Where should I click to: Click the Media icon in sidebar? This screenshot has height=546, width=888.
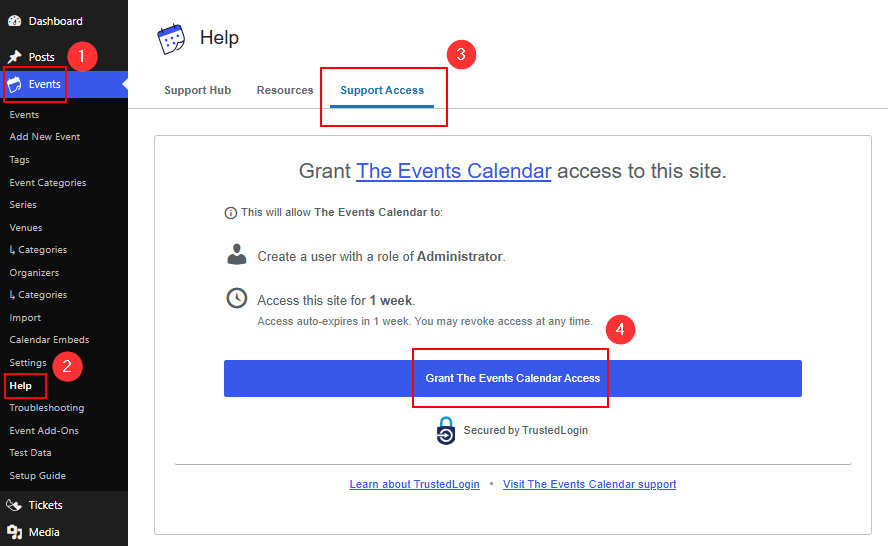pos(14,532)
